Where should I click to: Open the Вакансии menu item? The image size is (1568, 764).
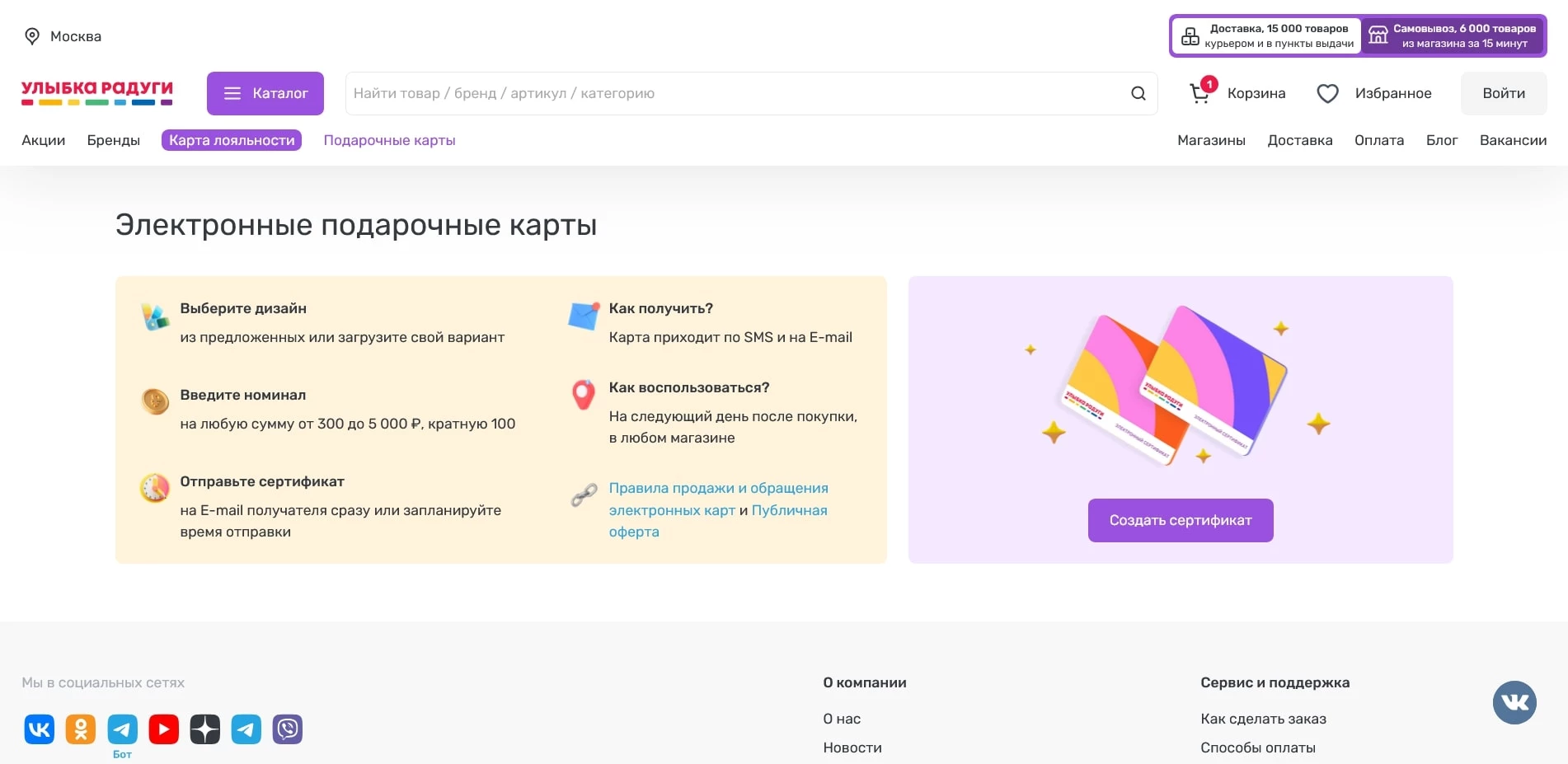(x=1513, y=140)
